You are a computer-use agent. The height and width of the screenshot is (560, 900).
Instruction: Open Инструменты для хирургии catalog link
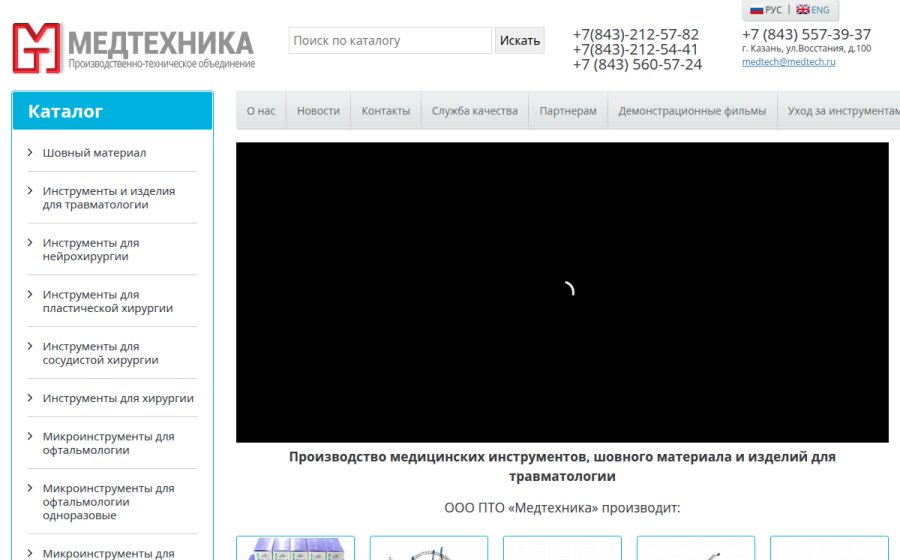click(118, 398)
